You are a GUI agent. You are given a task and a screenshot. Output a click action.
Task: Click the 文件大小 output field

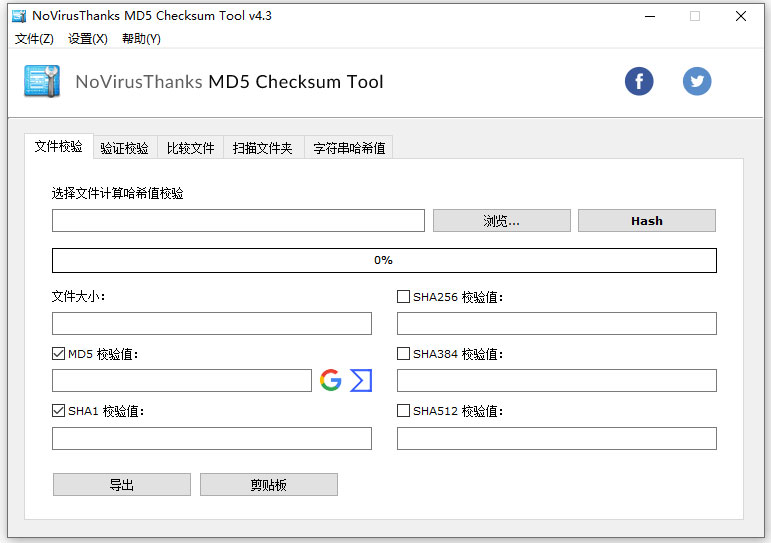coord(211,324)
